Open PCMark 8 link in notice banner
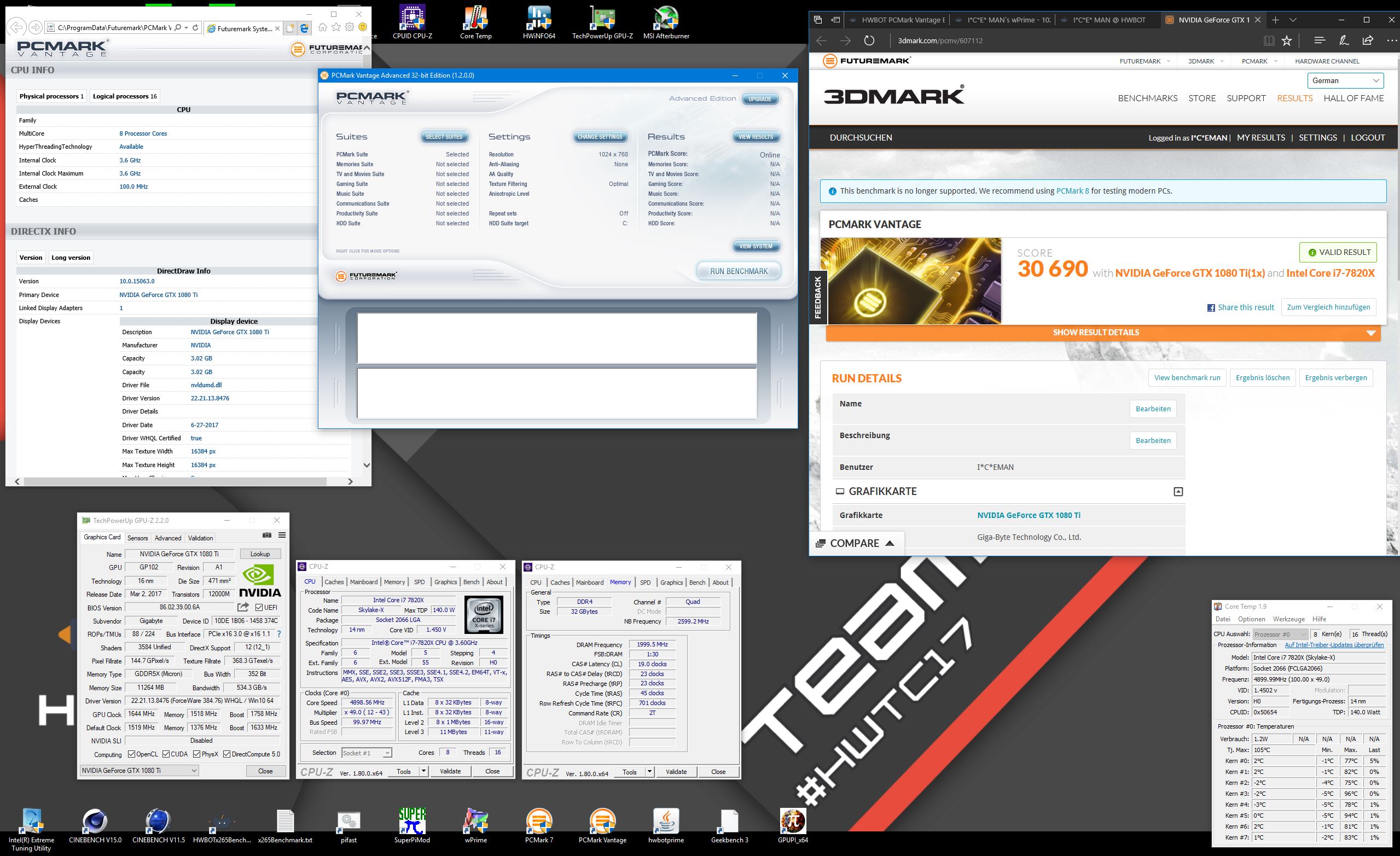Viewport: 1400px width, 856px height. click(x=1072, y=191)
